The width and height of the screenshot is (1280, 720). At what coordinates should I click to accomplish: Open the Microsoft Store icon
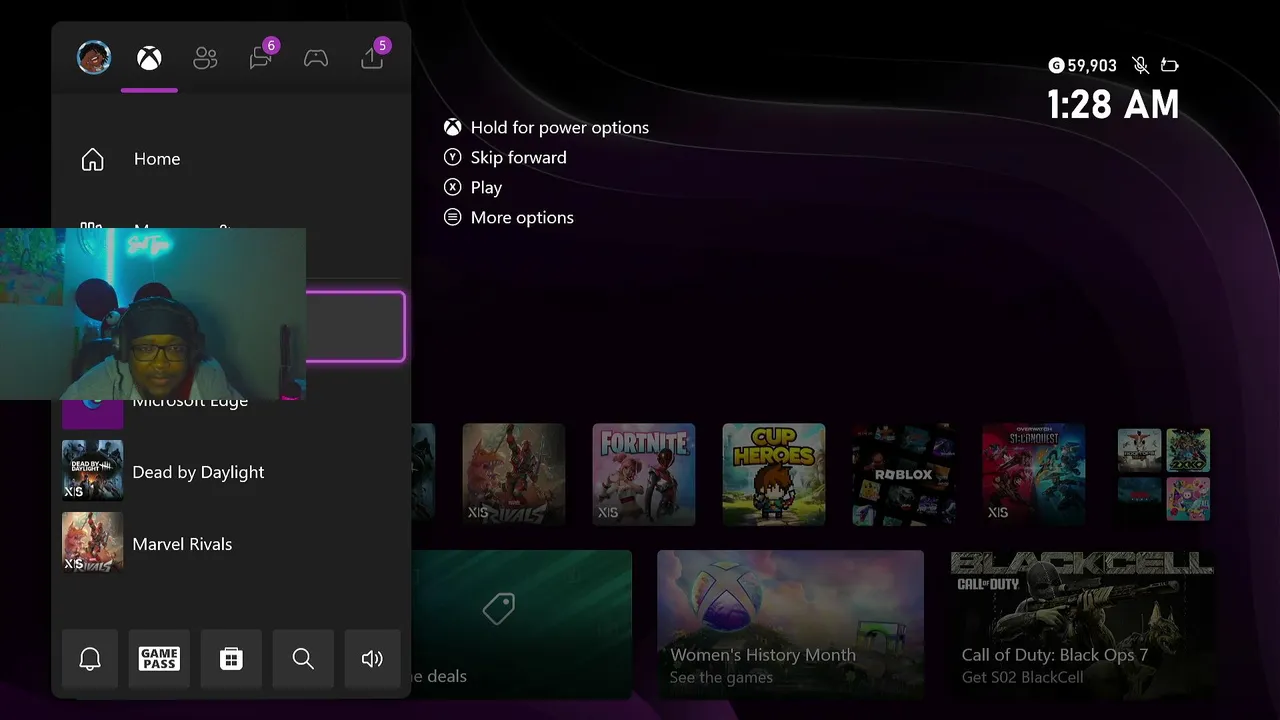231,659
